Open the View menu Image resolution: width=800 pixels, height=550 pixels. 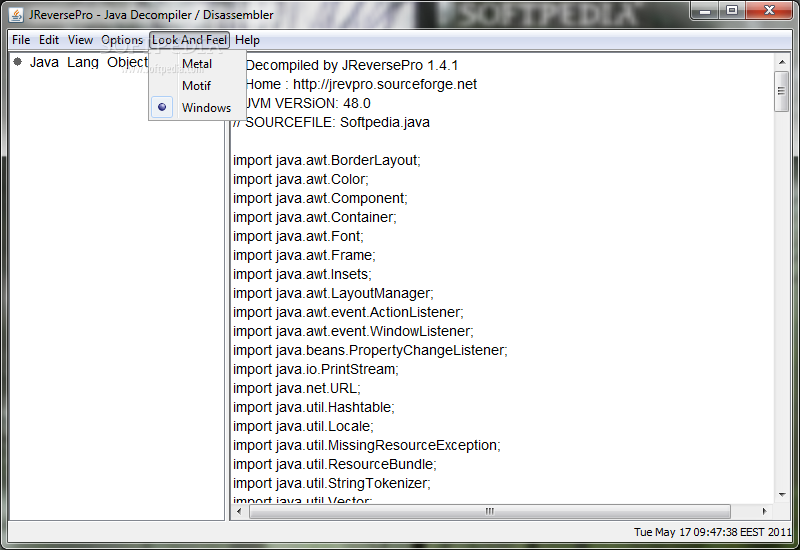pyautogui.click(x=80, y=40)
